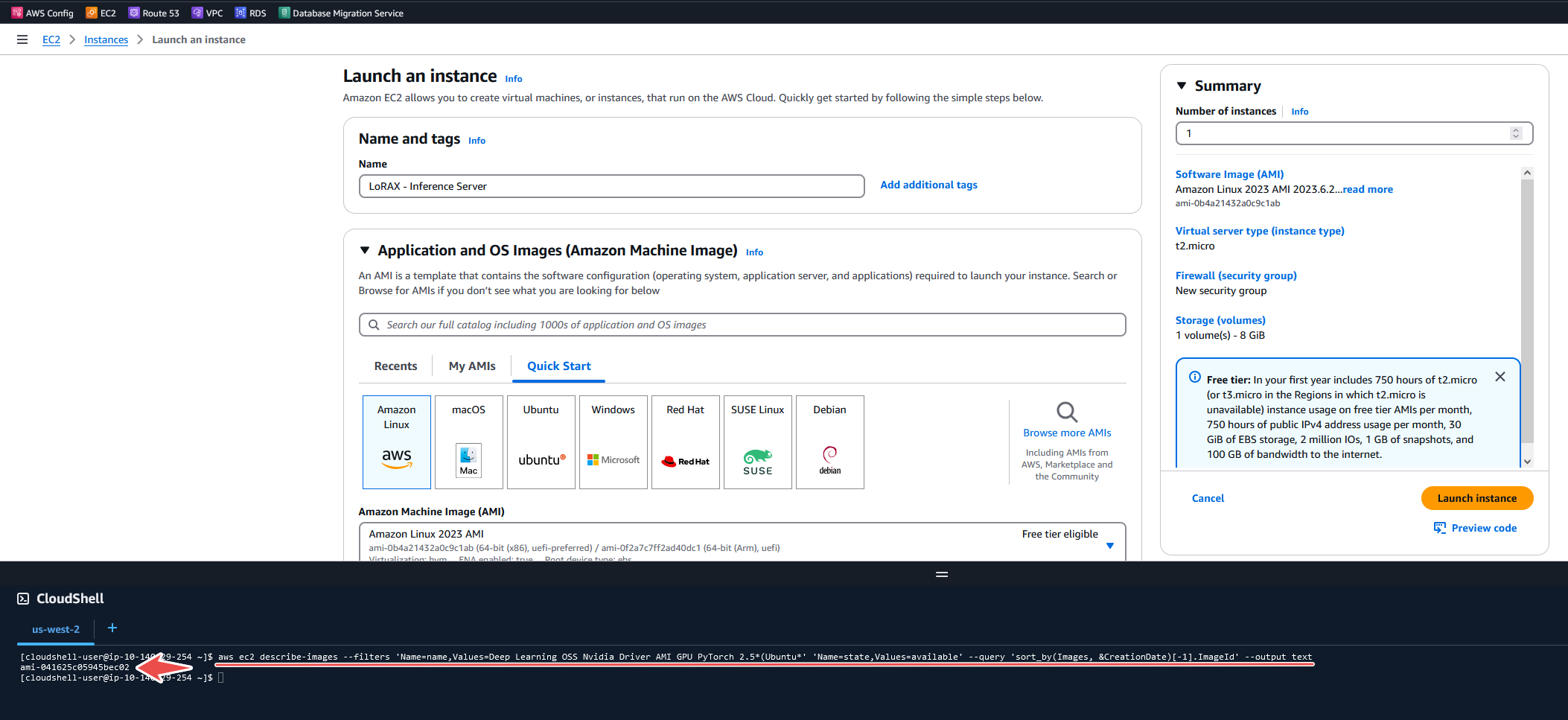Open Firewall (security group) summary link

pyautogui.click(x=1236, y=275)
